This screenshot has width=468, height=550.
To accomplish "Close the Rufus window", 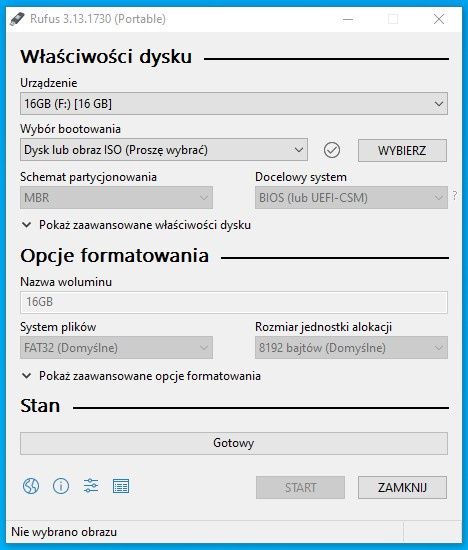I will 439,19.
